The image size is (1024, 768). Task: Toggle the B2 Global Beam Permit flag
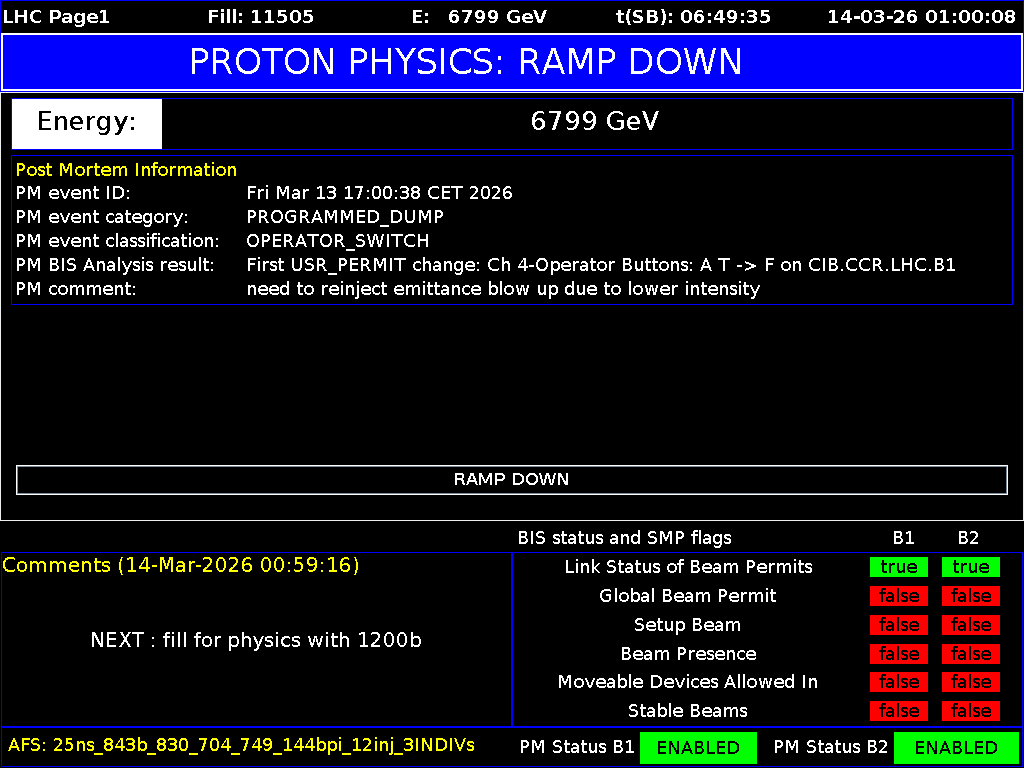coord(969,596)
